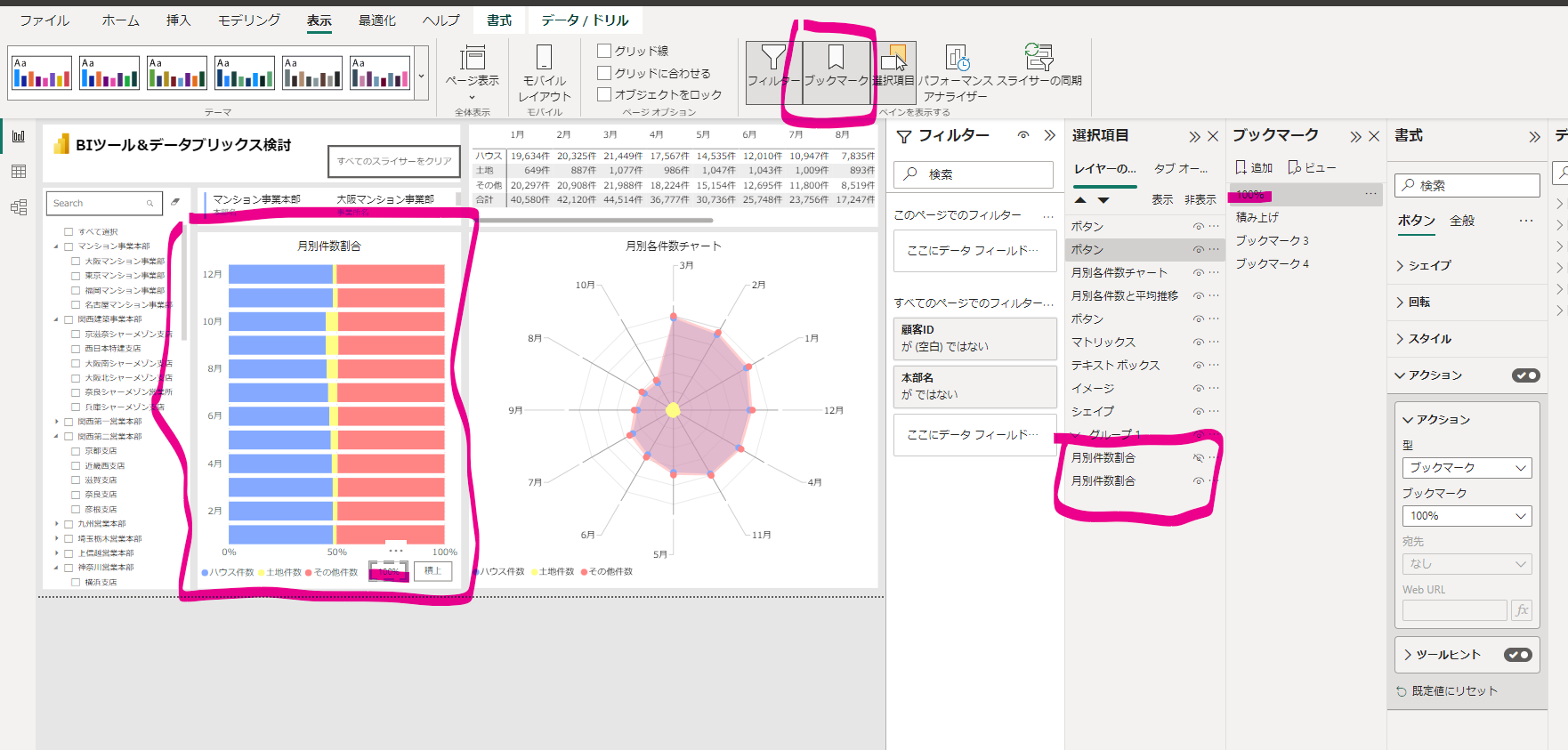Switch to Model view in sidebar

(x=18, y=207)
